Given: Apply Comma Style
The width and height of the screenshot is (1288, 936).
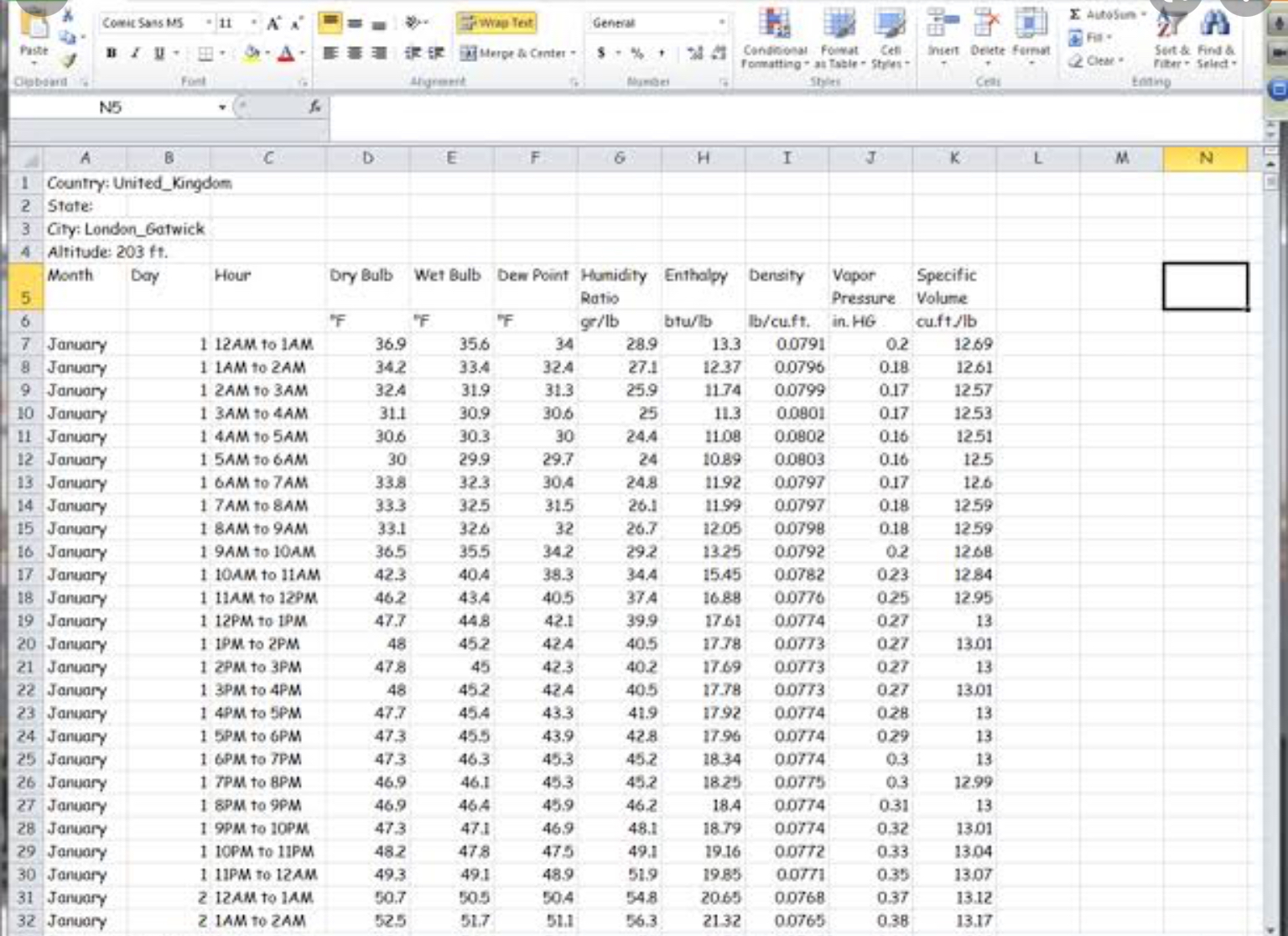Looking at the screenshot, I should tap(662, 53).
